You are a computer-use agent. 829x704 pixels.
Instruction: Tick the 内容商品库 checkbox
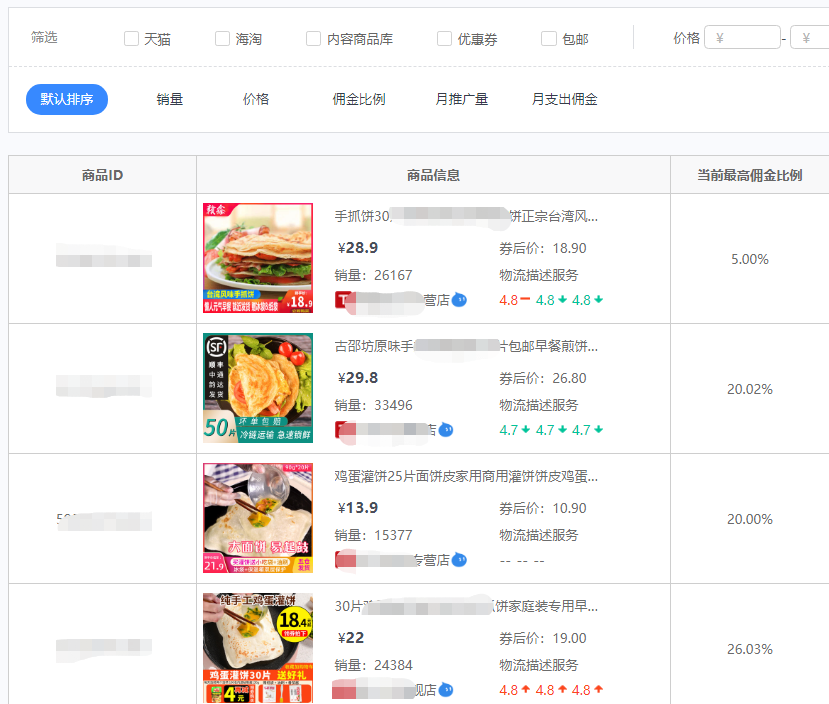click(314, 39)
